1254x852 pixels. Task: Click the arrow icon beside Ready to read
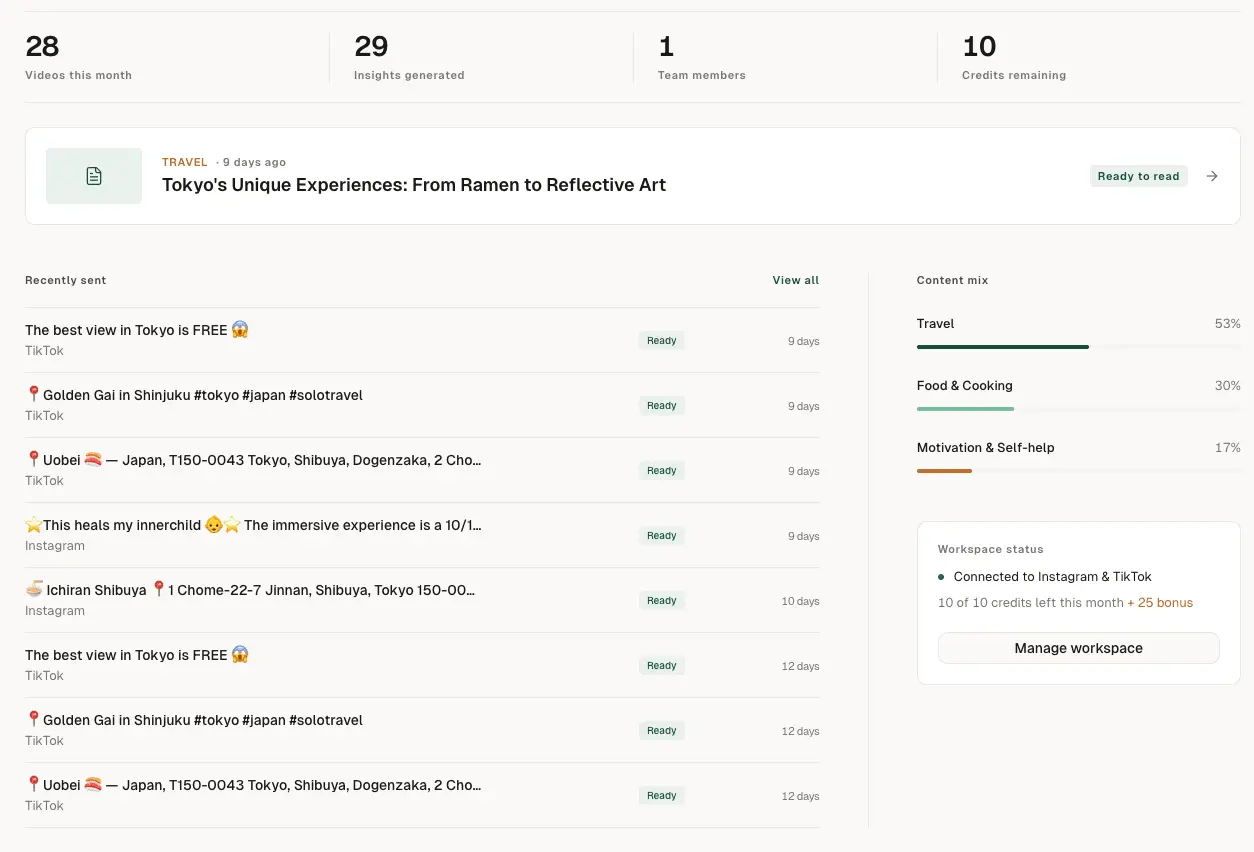1212,176
